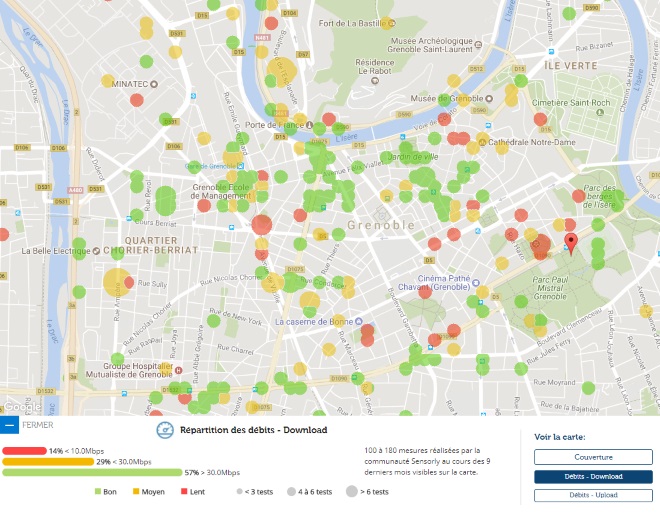Click the Parc des berges de l'Isère label
The height and width of the screenshot is (516, 660).
(599, 197)
